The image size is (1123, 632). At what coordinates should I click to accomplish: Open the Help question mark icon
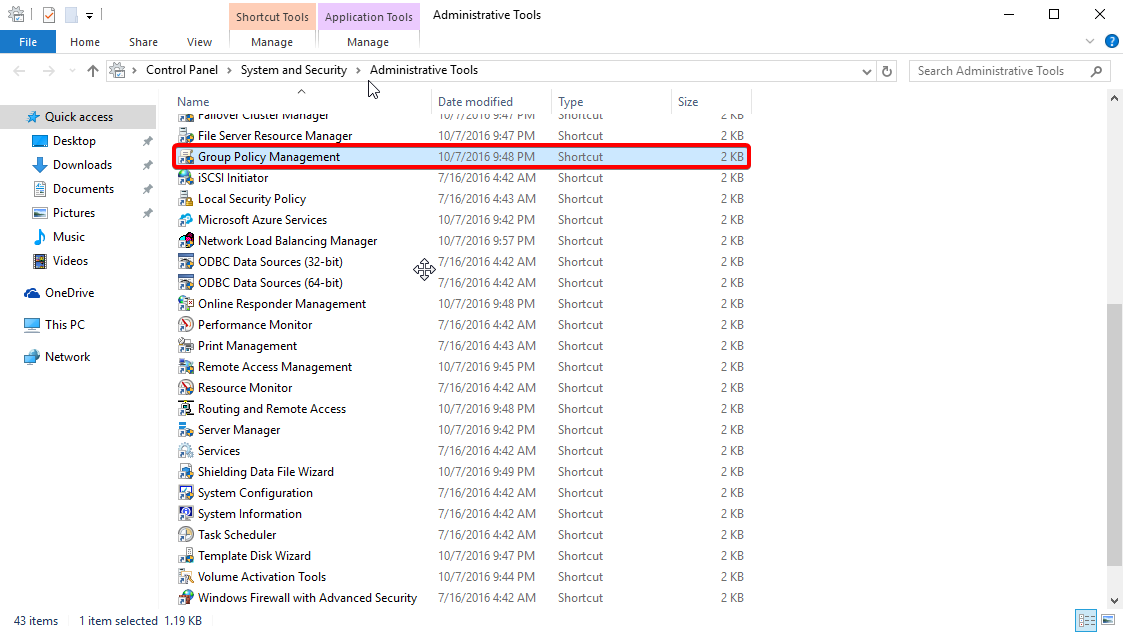(1112, 42)
